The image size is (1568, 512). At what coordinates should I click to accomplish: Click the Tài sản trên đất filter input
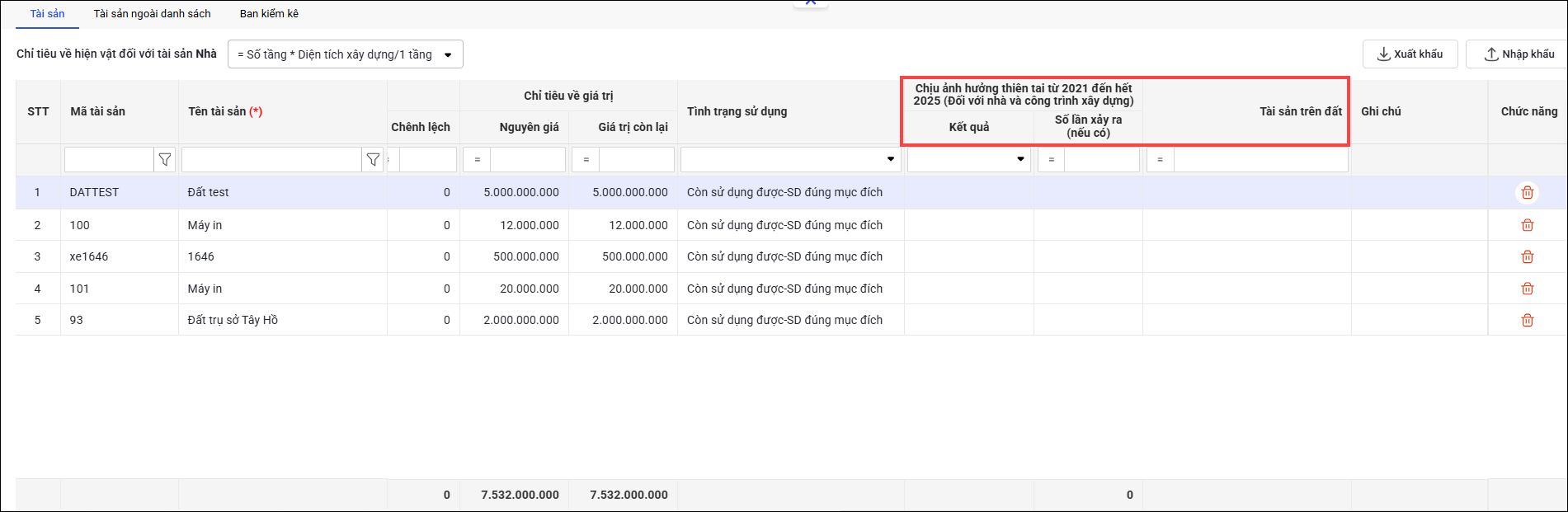(1260, 159)
